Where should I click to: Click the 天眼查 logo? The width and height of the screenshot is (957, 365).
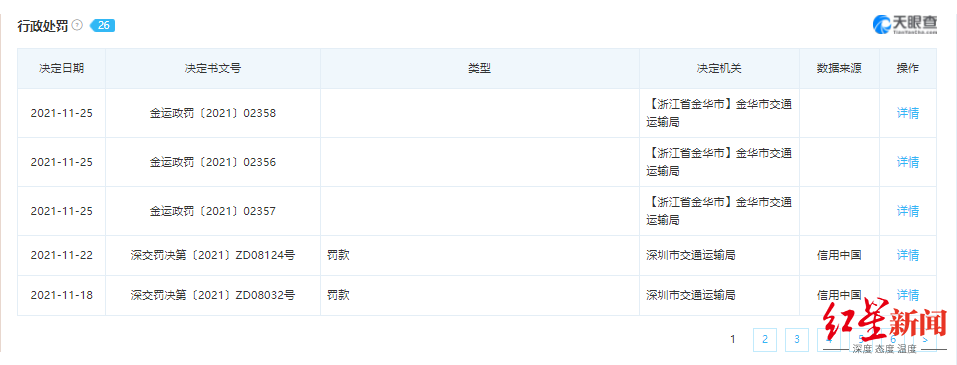coord(905,24)
